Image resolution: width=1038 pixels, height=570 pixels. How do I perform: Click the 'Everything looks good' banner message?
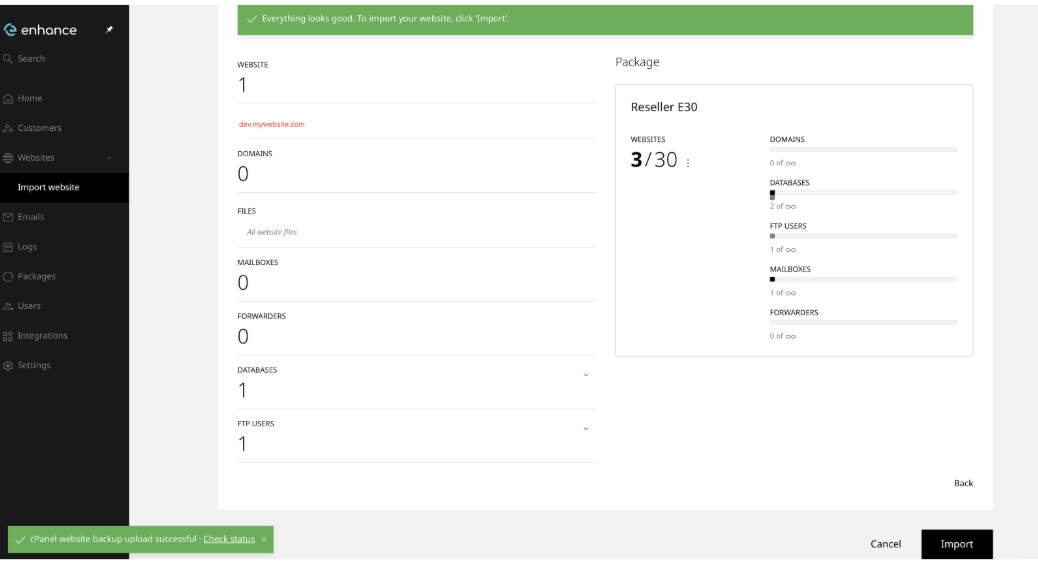(x=385, y=19)
